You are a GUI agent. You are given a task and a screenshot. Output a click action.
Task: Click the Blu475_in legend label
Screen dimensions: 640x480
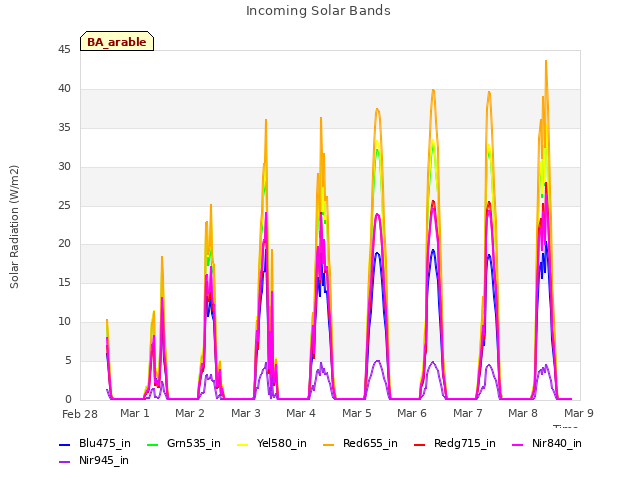pyautogui.click(x=105, y=444)
